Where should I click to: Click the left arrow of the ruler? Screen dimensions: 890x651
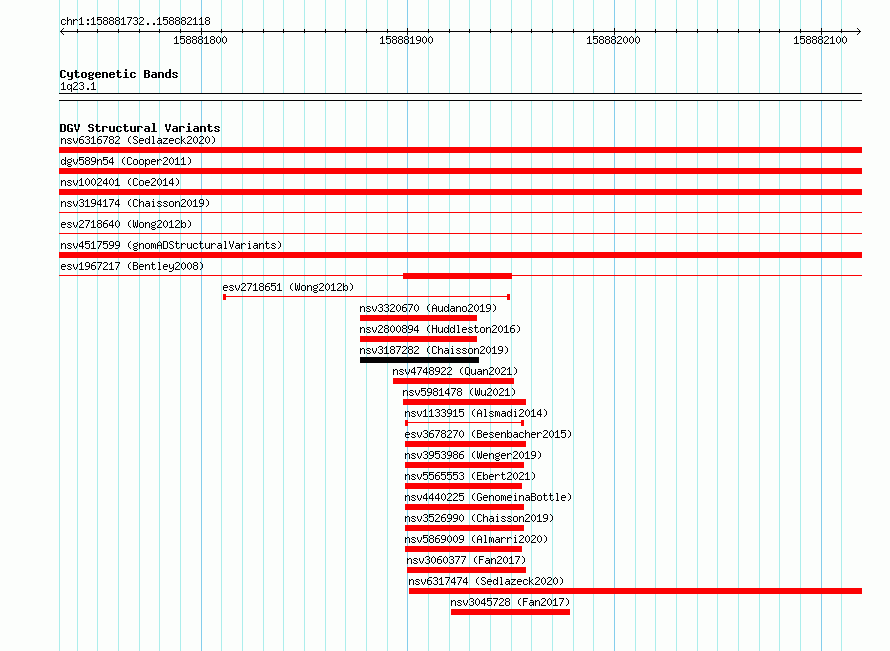pyautogui.click(x=62, y=32)
